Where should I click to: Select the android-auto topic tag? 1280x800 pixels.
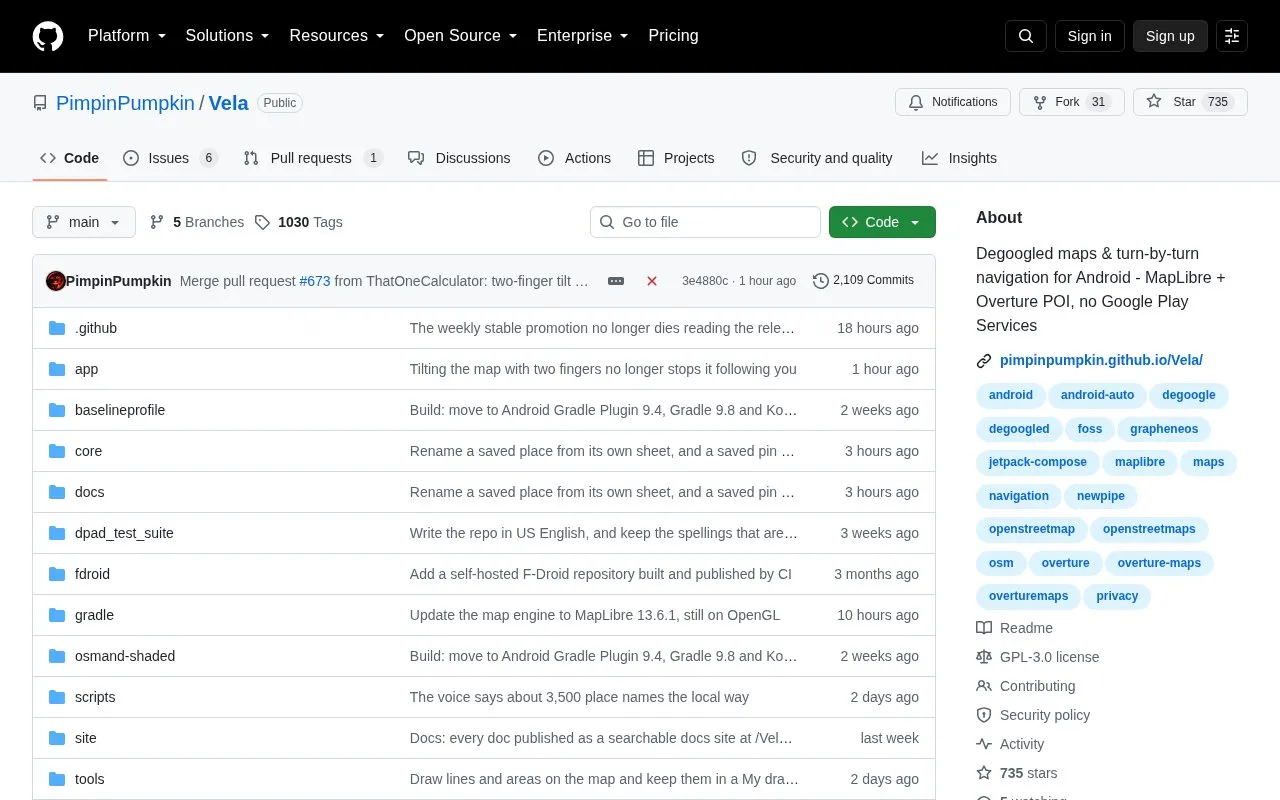point(1097,395)
